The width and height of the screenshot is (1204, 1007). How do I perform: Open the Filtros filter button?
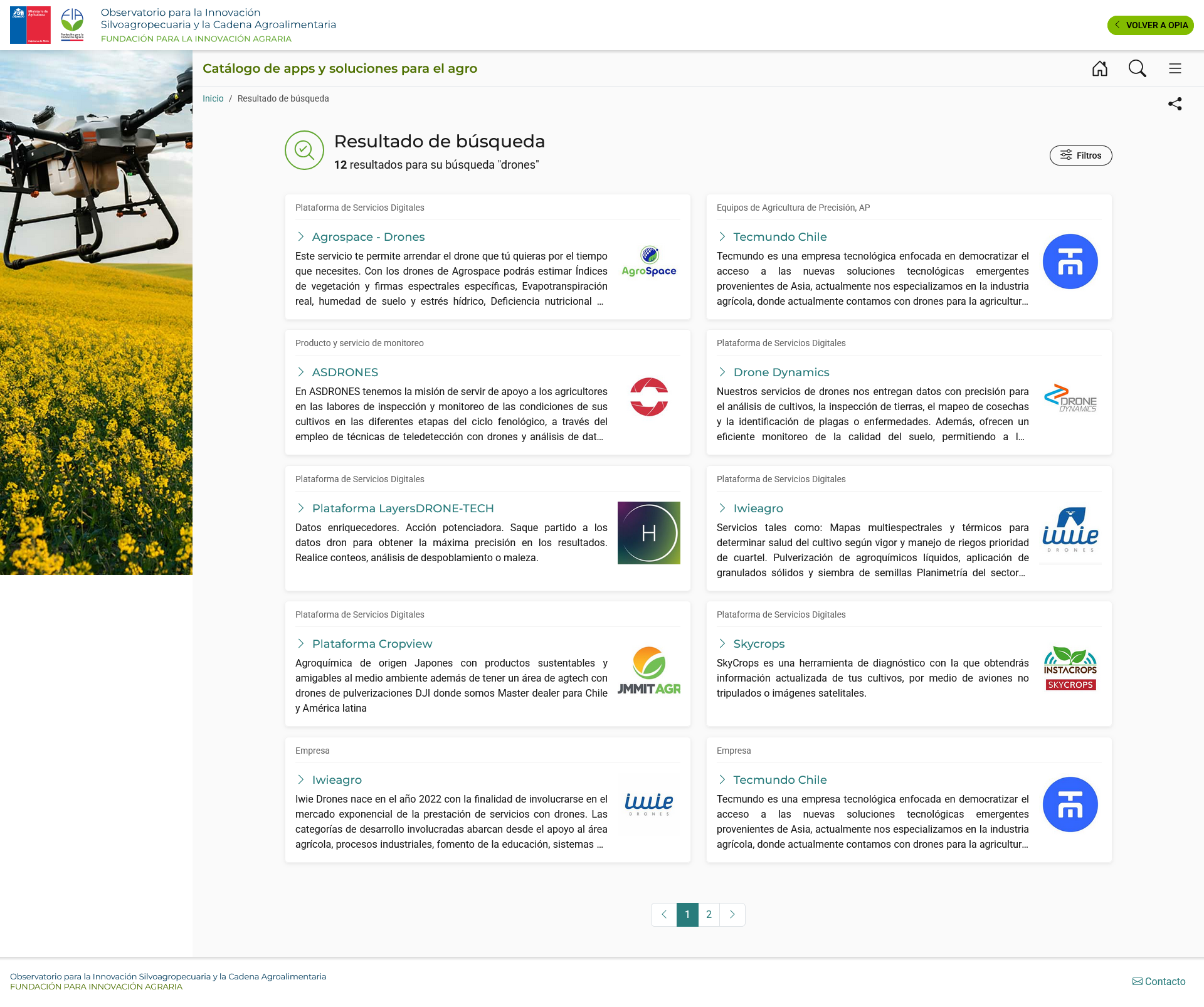pos(1081,156)
